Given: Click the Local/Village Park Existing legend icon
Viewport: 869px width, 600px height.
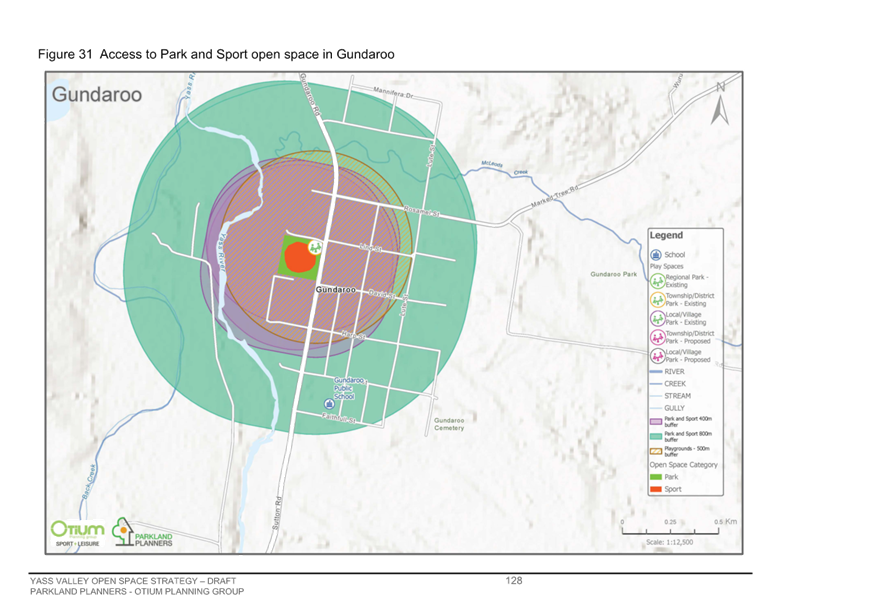Looking at the screenshot, I should coord(657,319).
